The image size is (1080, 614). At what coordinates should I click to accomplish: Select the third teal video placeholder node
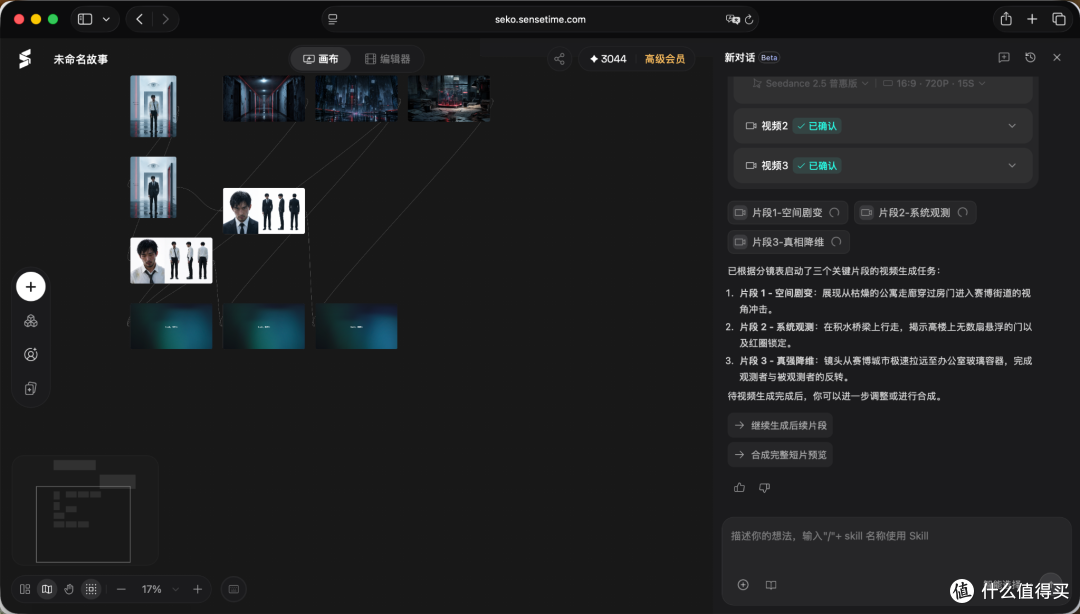[x=357, y=326]
